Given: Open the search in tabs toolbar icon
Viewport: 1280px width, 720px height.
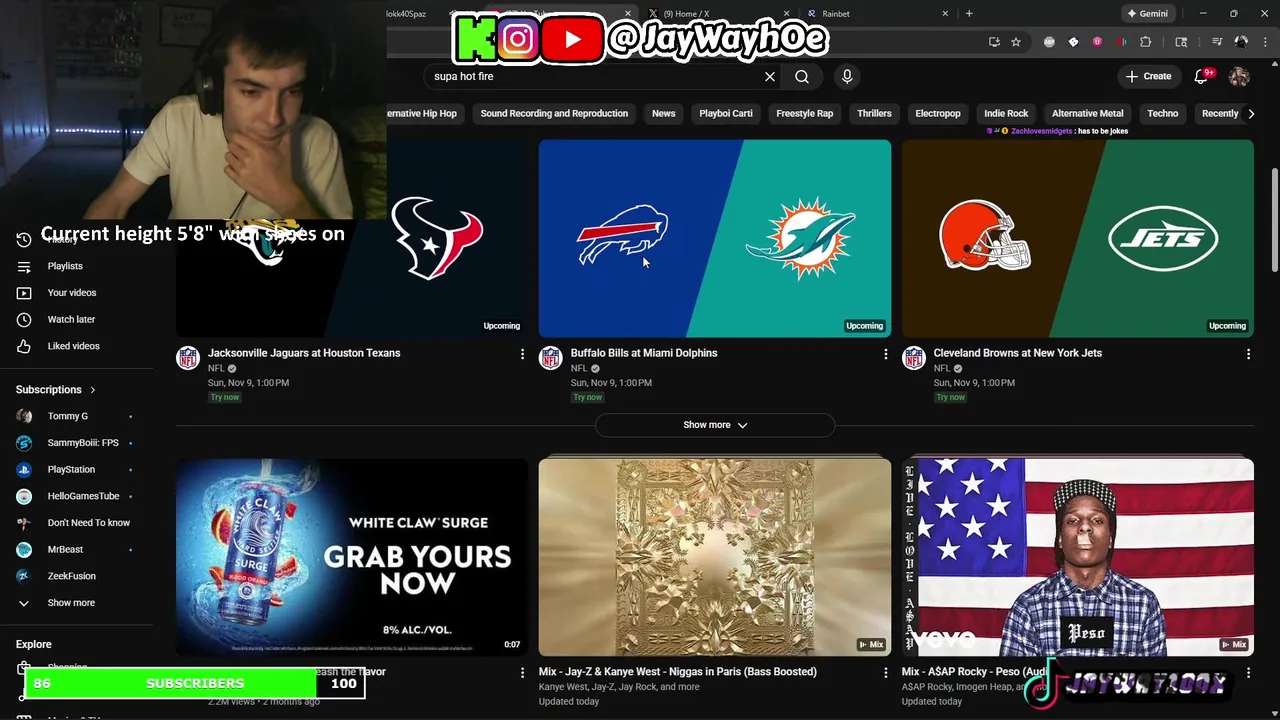Looking at the screenshot, I should 1181,42.
